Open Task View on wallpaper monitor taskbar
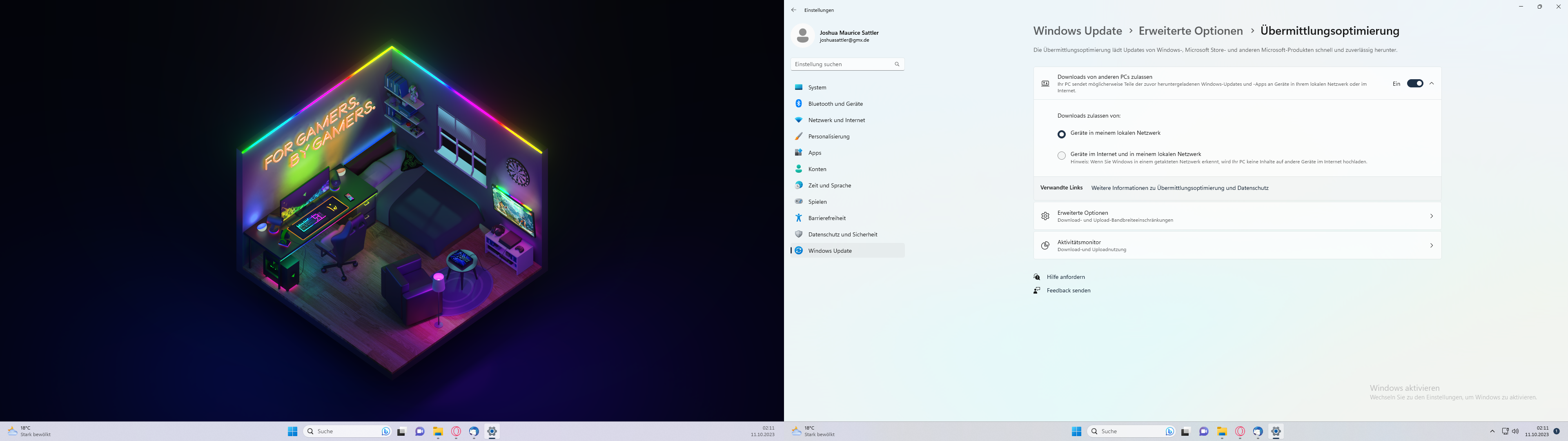The width and height of the screenshot is (1568, 441). coord(401,431)
